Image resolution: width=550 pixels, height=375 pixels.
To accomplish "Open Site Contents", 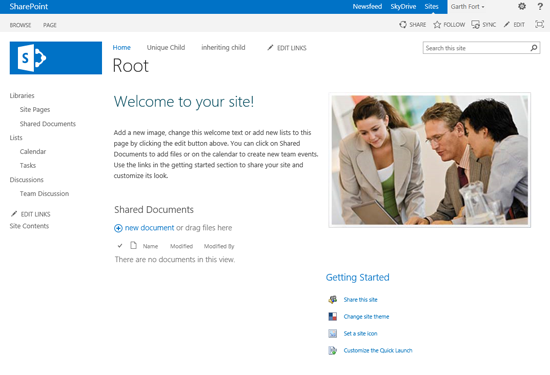I will coord(29,226).
